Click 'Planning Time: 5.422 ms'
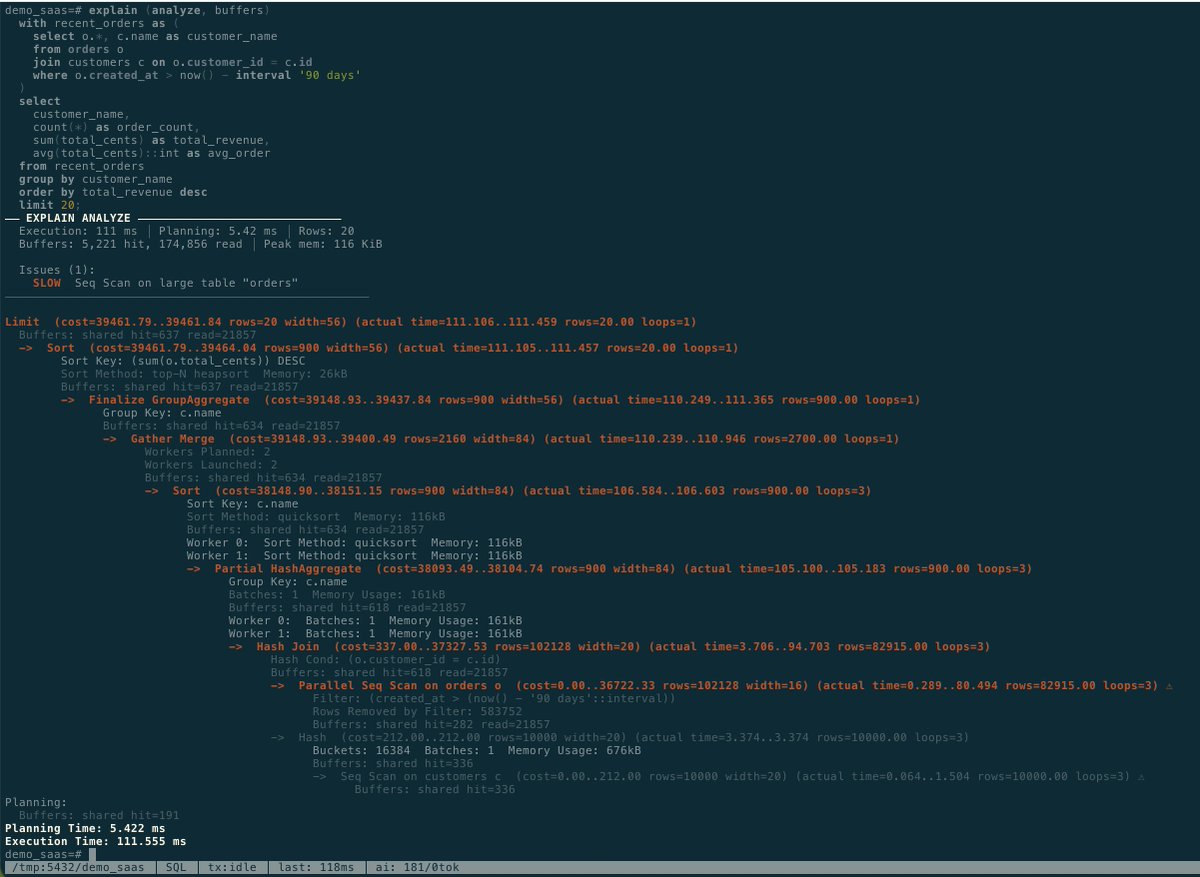This screenshot has height=877, width=1200. [x=85, y=829]
